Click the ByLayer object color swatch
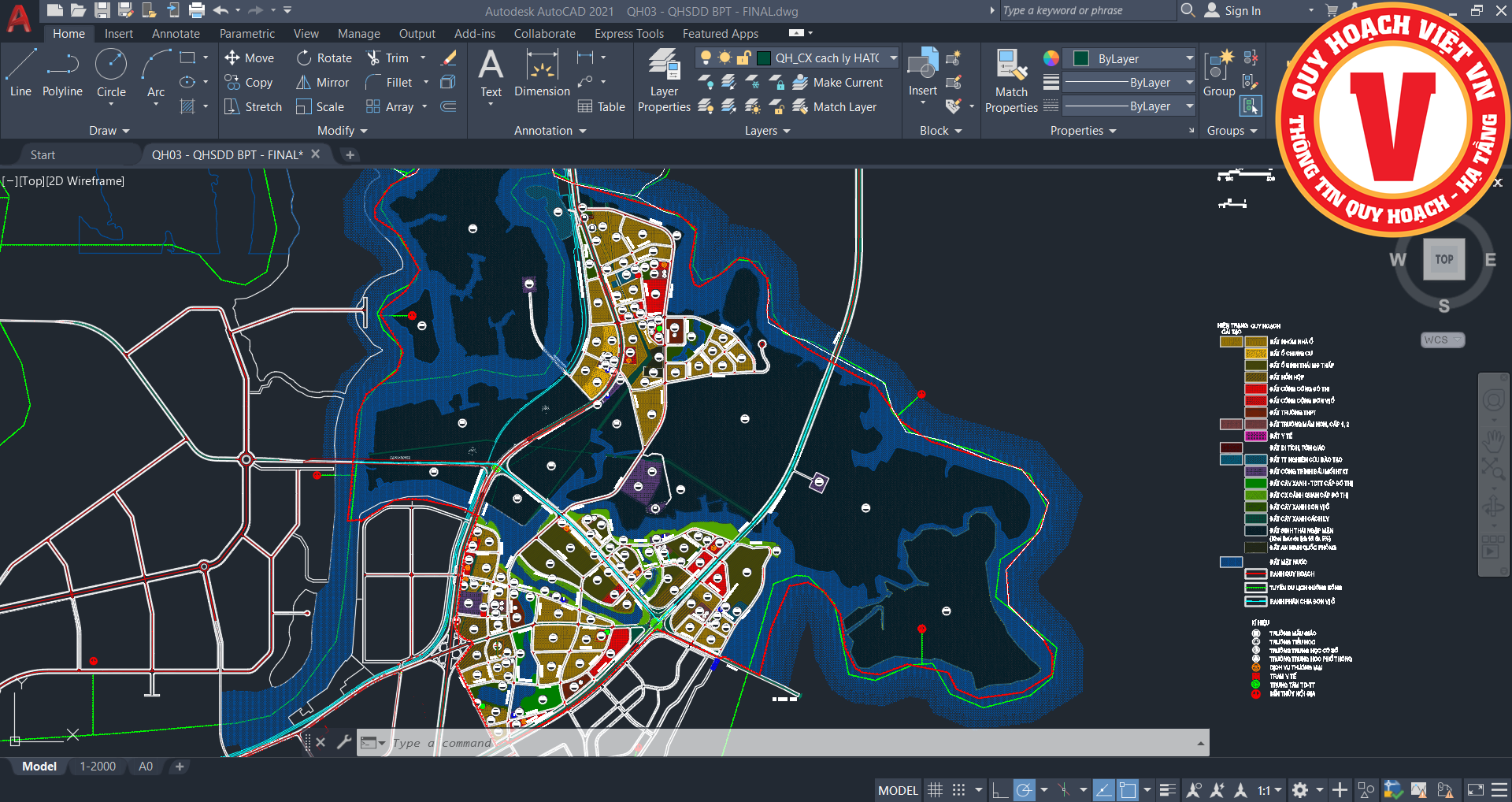This screenshot has height=802, width=1512. pyautogui.click(x=1081, y=59)
